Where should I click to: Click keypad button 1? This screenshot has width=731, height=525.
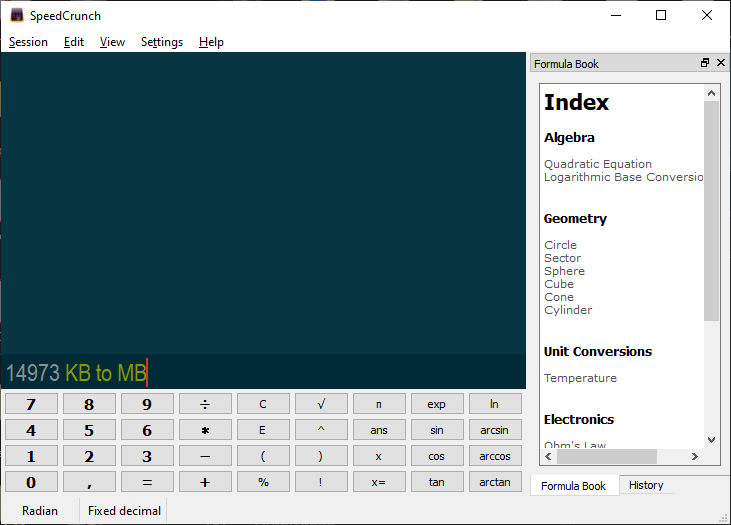[31, 456]
